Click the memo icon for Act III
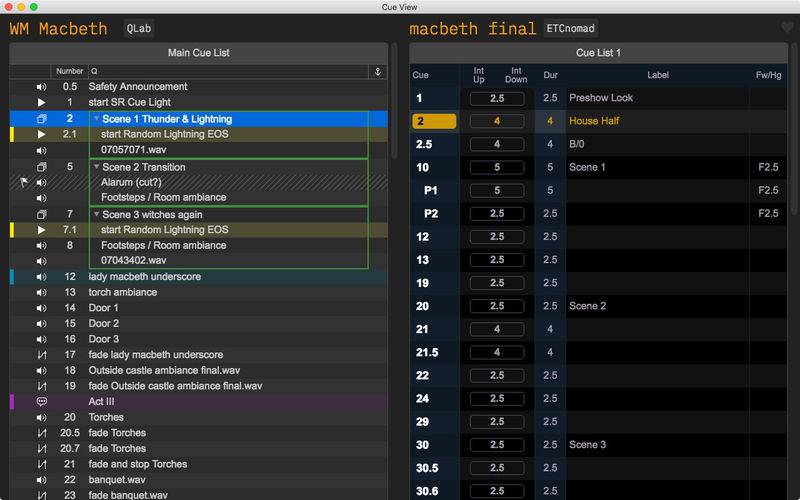 41,401
